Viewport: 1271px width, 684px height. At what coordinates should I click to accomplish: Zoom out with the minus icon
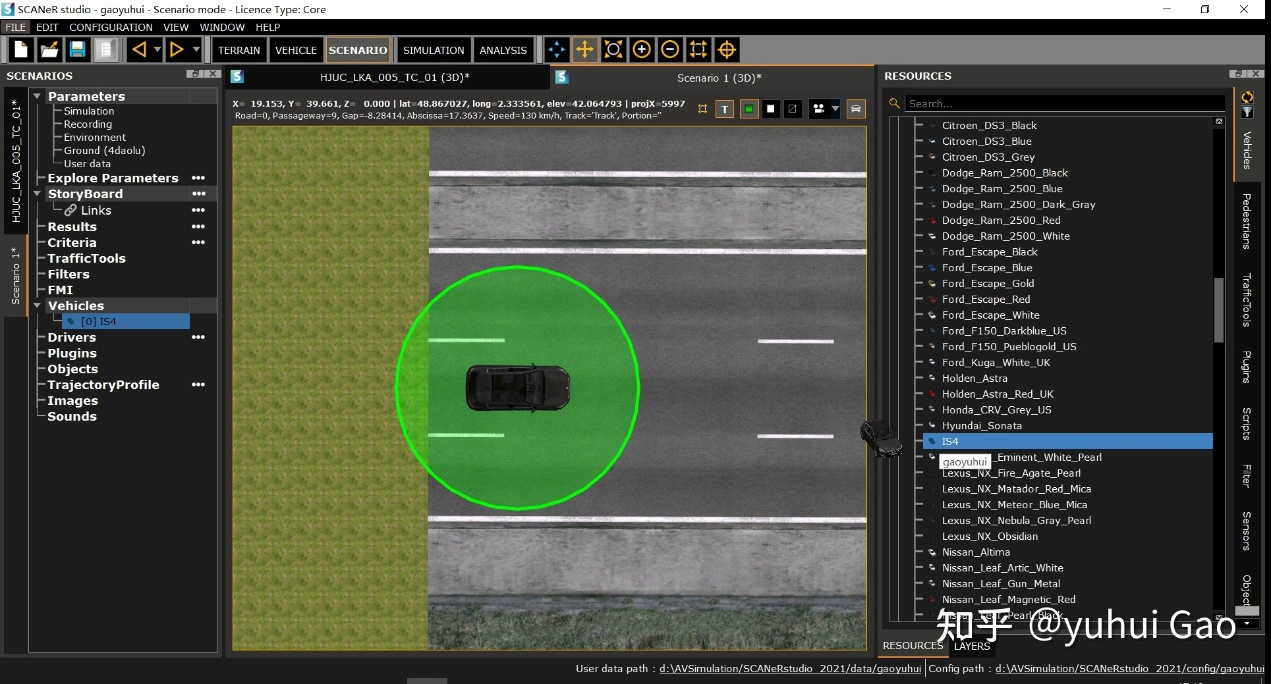coord(670,49)
